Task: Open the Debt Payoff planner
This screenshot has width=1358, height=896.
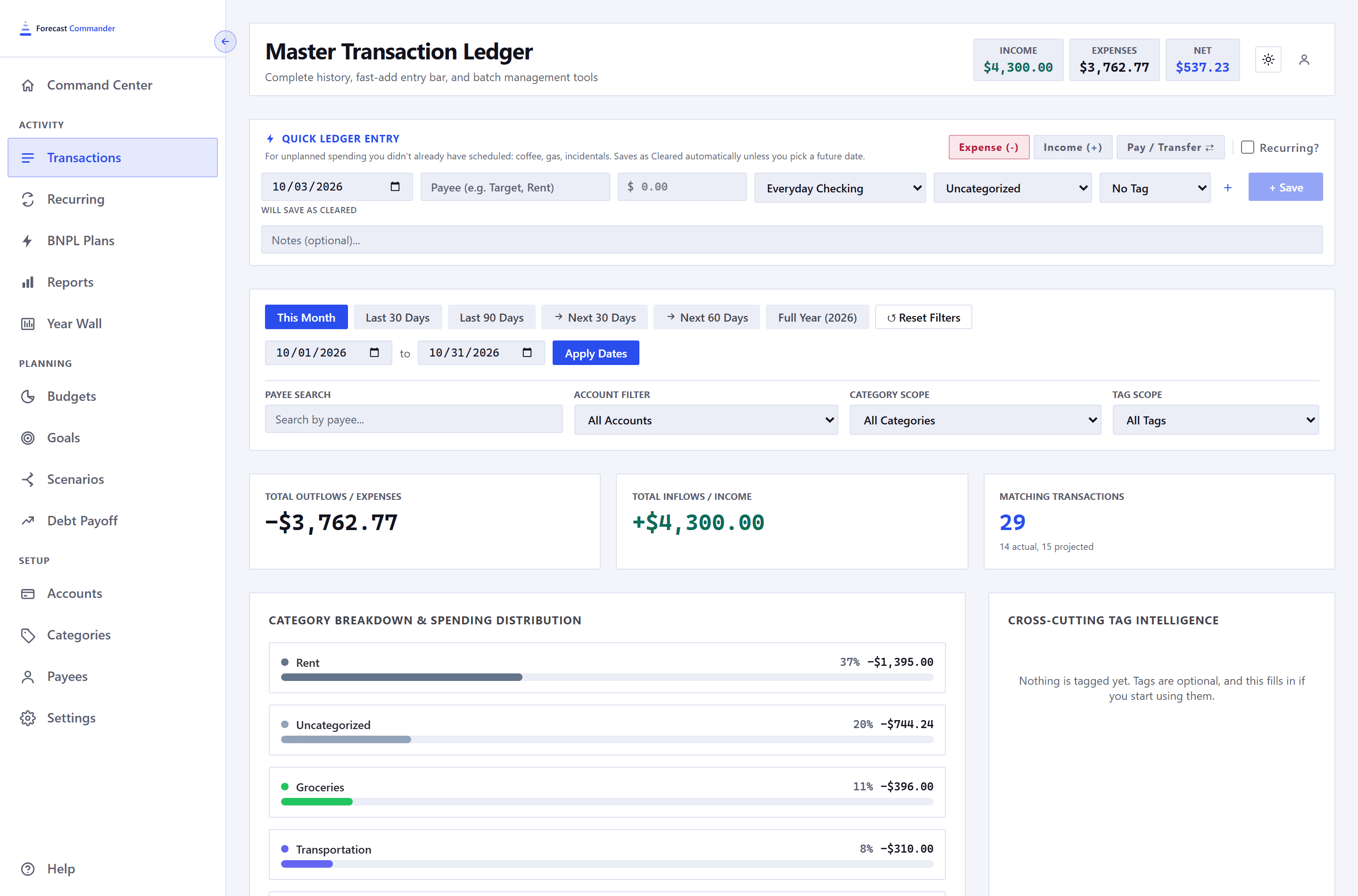Action: [113, 521]
